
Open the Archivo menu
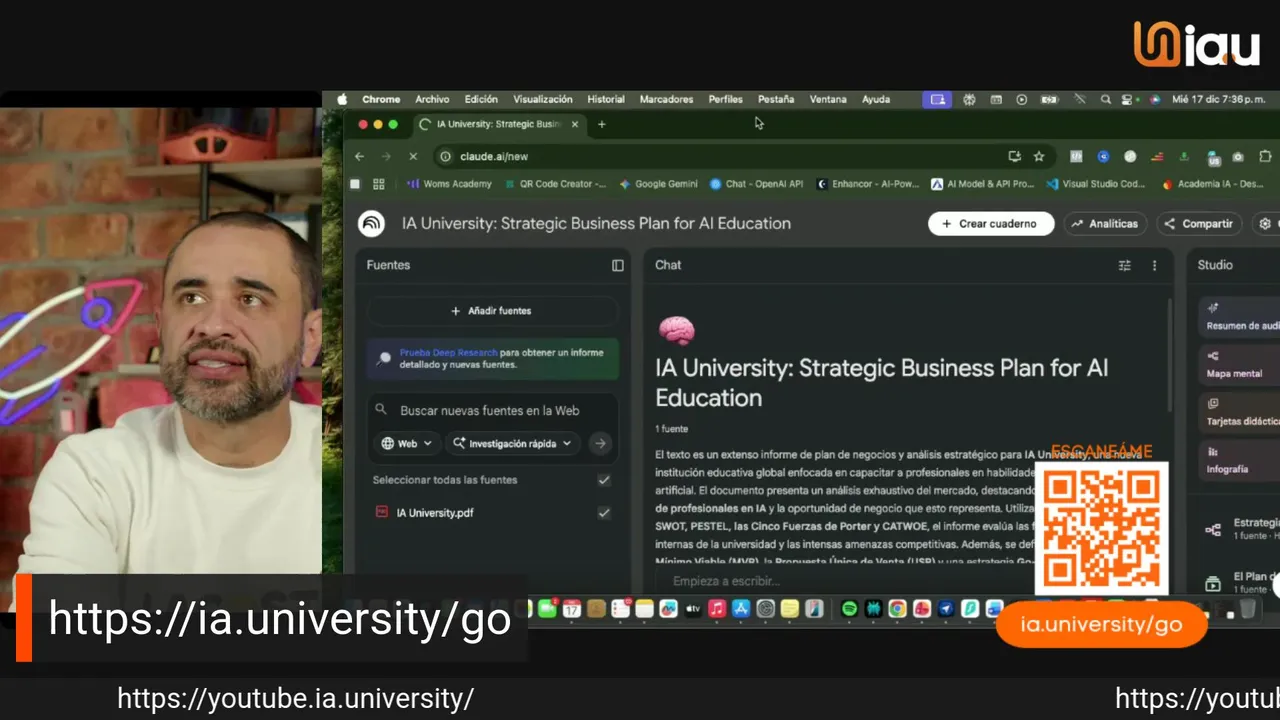pos(432,99)
